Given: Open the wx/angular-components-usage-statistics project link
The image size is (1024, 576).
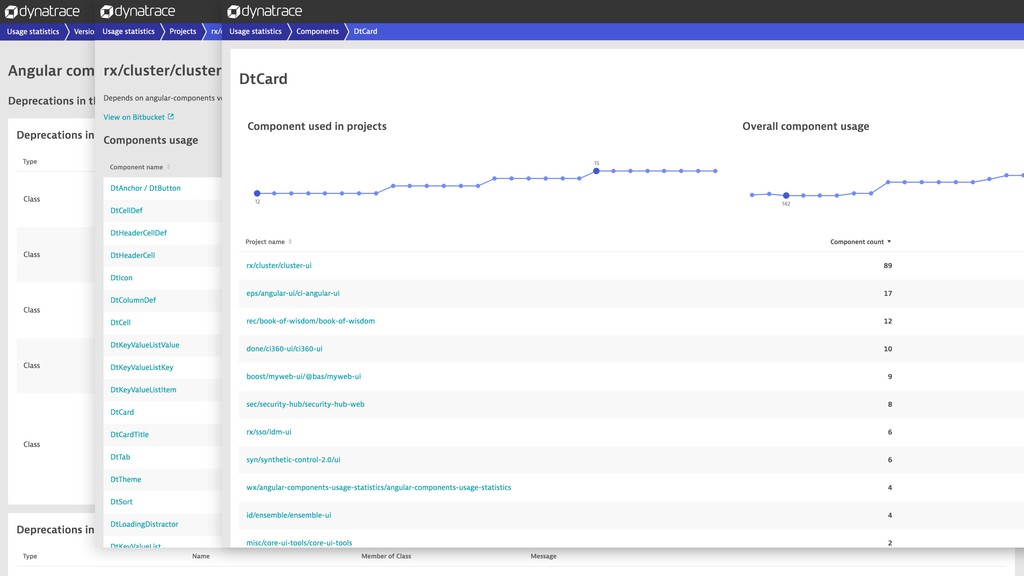Looking at the screenshot, I should tap(379, 488).
